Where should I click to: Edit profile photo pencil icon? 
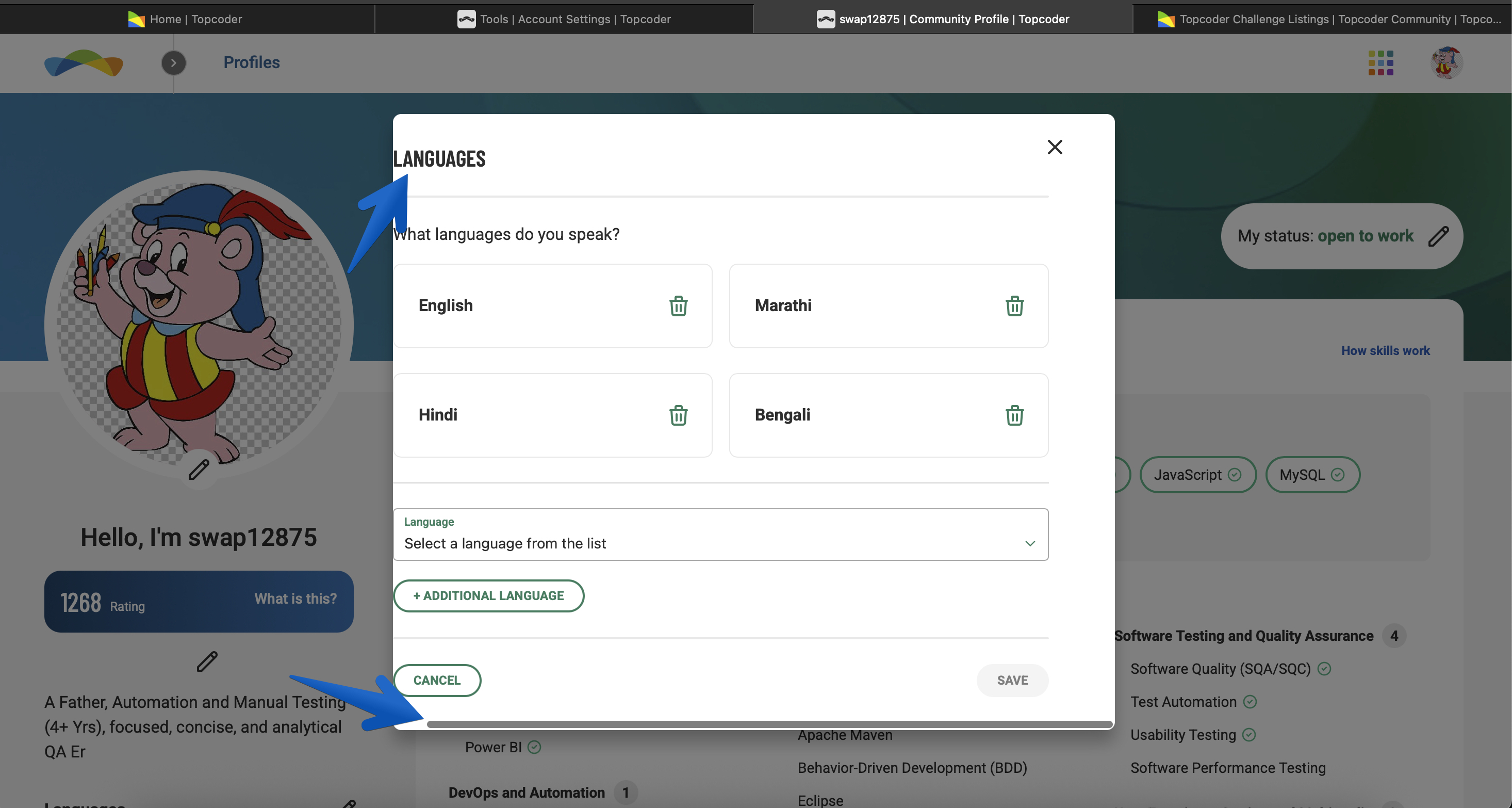(199, 469)
